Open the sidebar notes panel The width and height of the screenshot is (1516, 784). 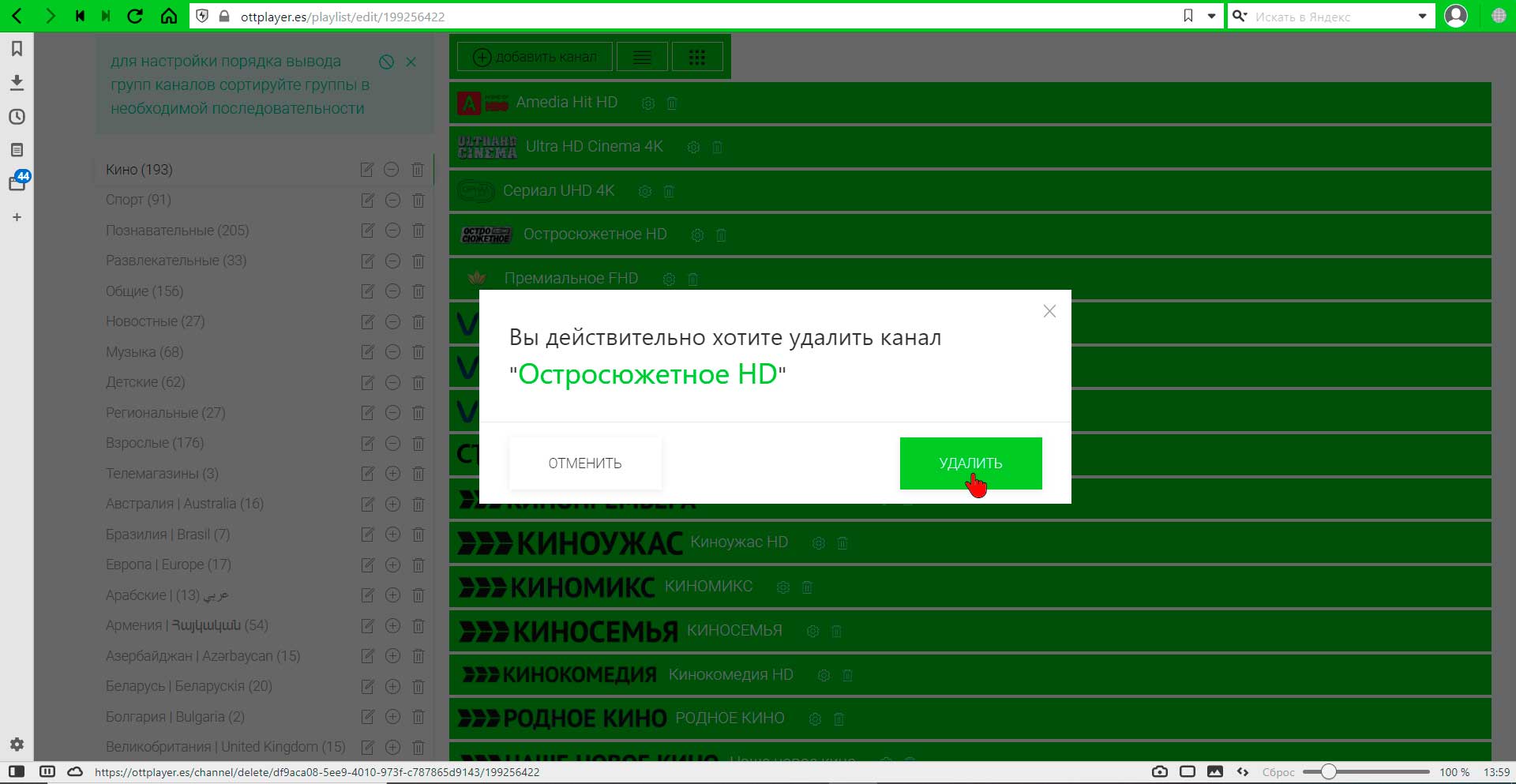(x=17, y=150)
